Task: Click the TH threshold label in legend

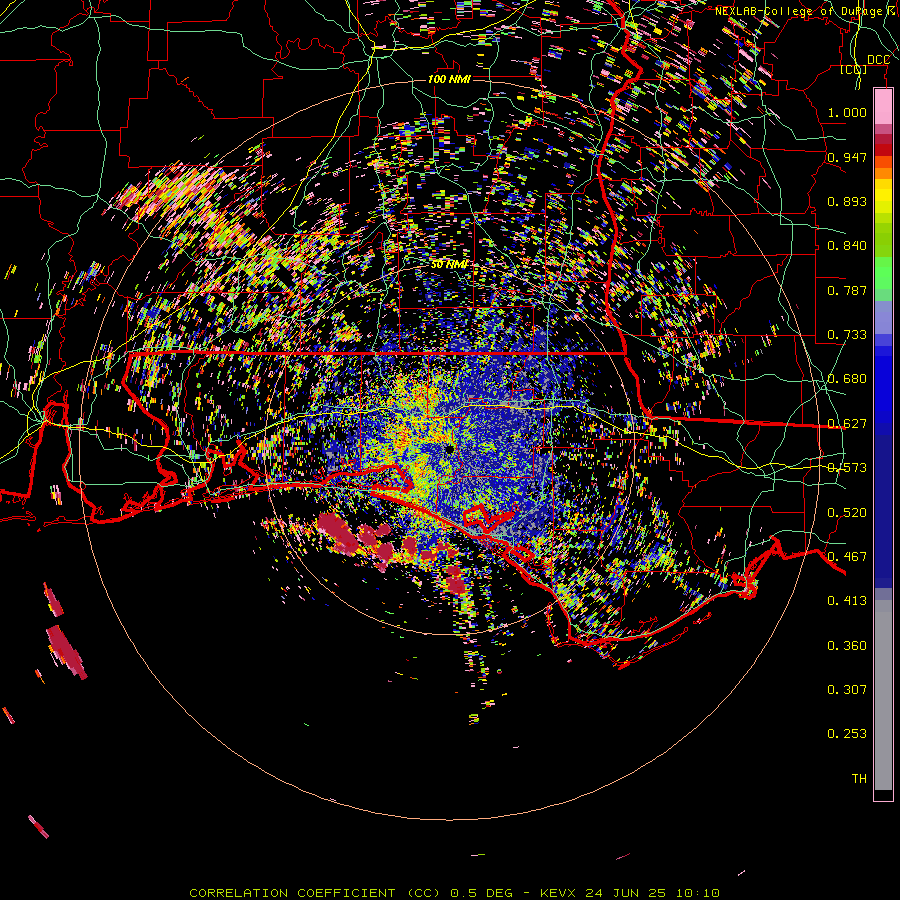Action: pos(859,779)
